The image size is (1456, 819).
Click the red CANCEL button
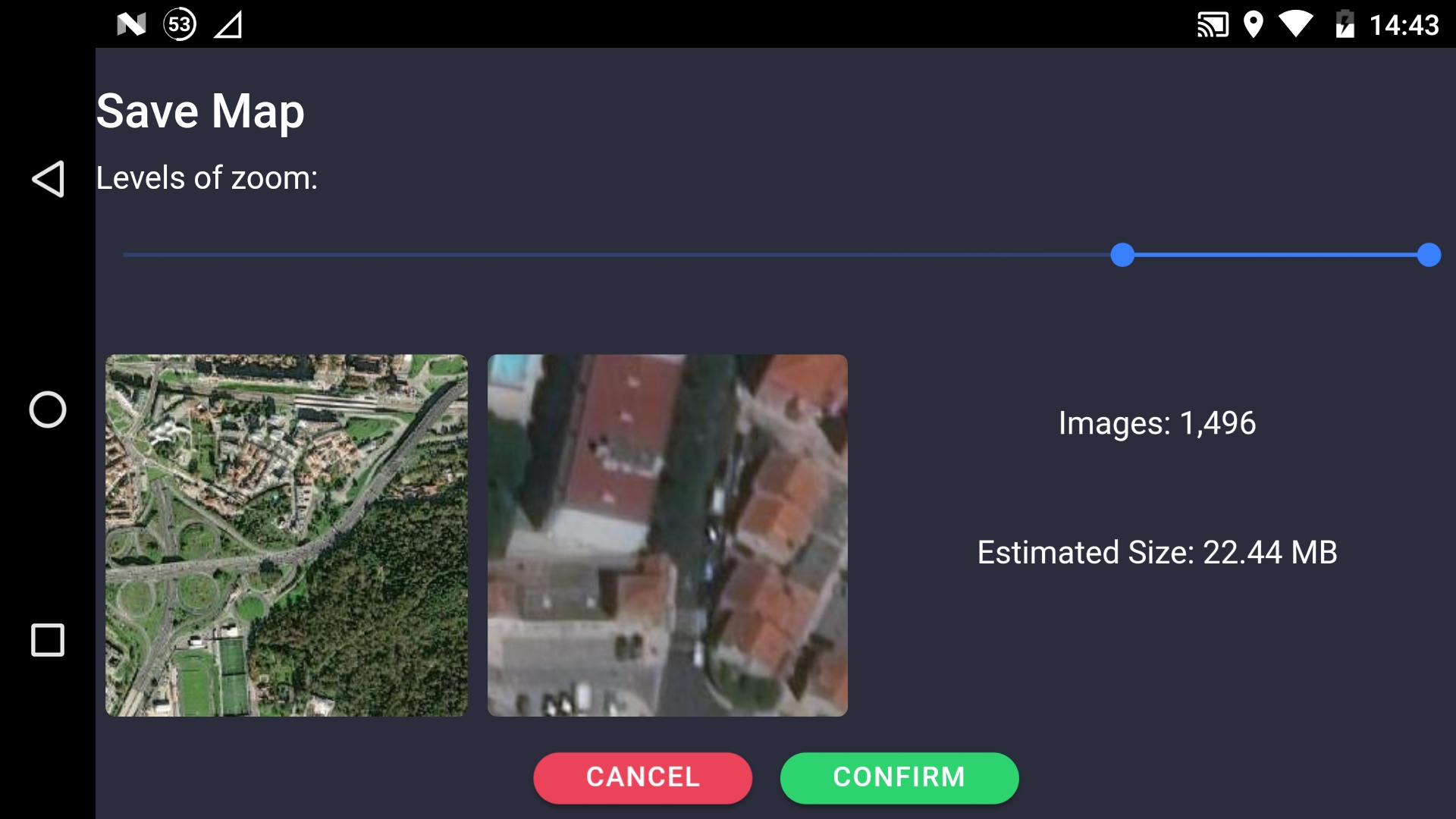tap(643, 778)
